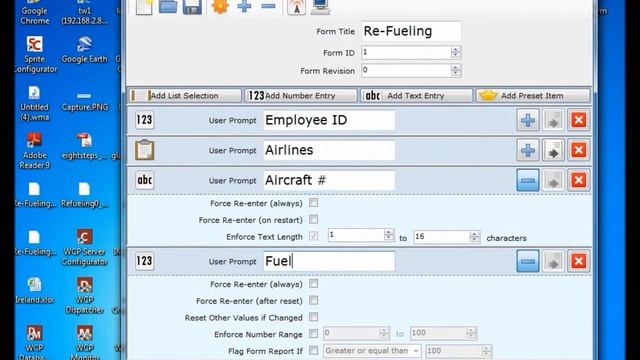The height and width of the screenshot is (360, 640).
Task: Click minimum text length spinner arrows
Action: pyautogui.click(x=389, y=235)
